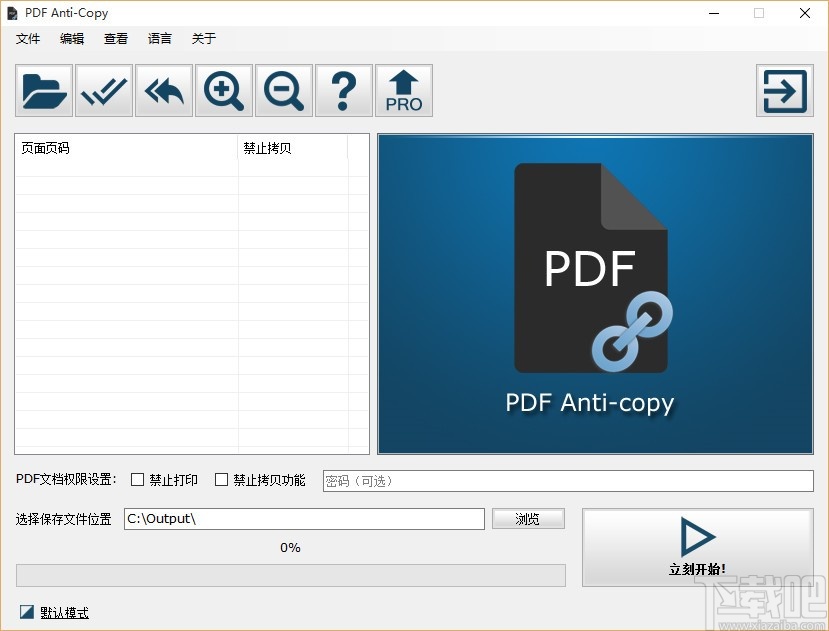This screenshot has height=631, width=829.
Task: Open the 文件 menu
Action: 28,39
